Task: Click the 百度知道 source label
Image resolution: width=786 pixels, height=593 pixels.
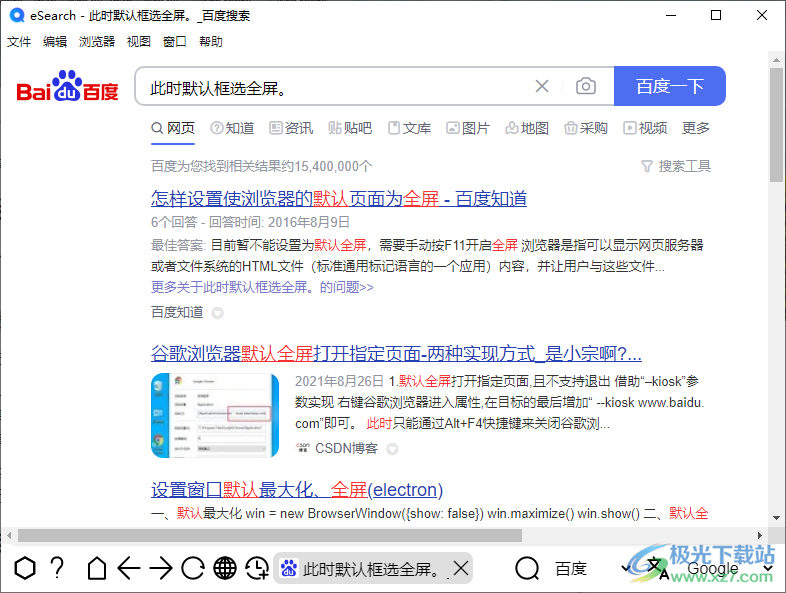Action: coord(177,312)
